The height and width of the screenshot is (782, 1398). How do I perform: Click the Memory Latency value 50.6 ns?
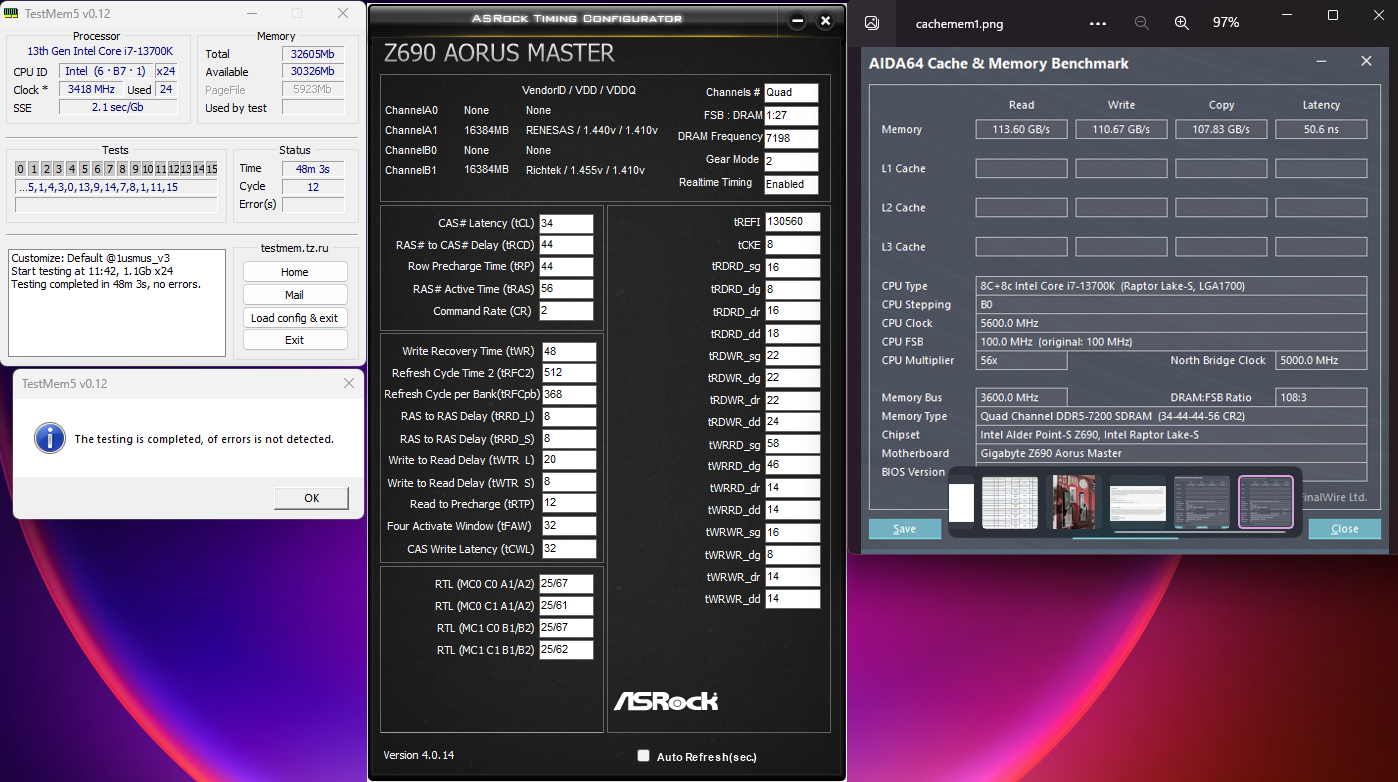(x=1321, y=129)
